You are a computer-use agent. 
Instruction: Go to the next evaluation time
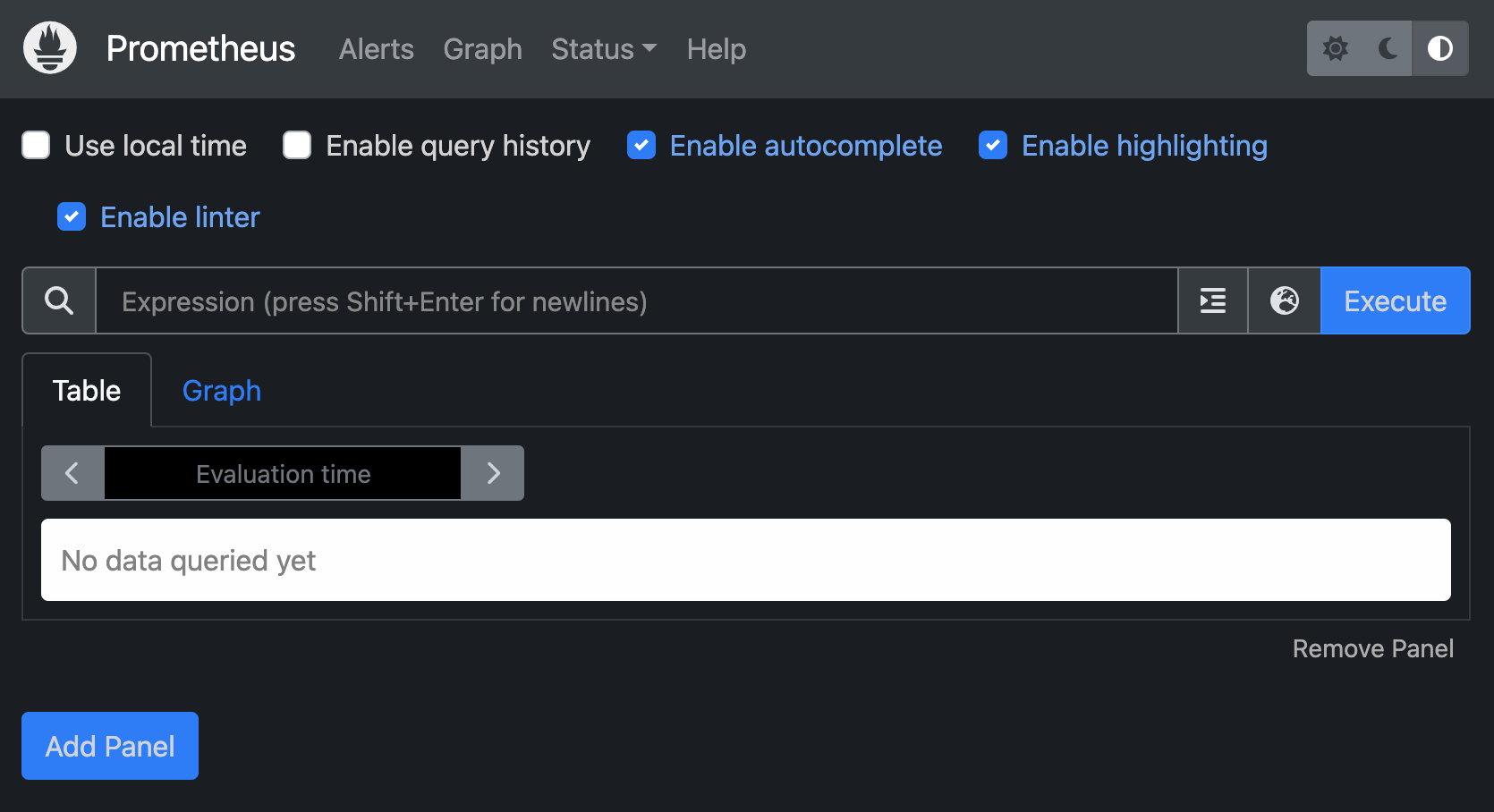(x=493, y=473)
